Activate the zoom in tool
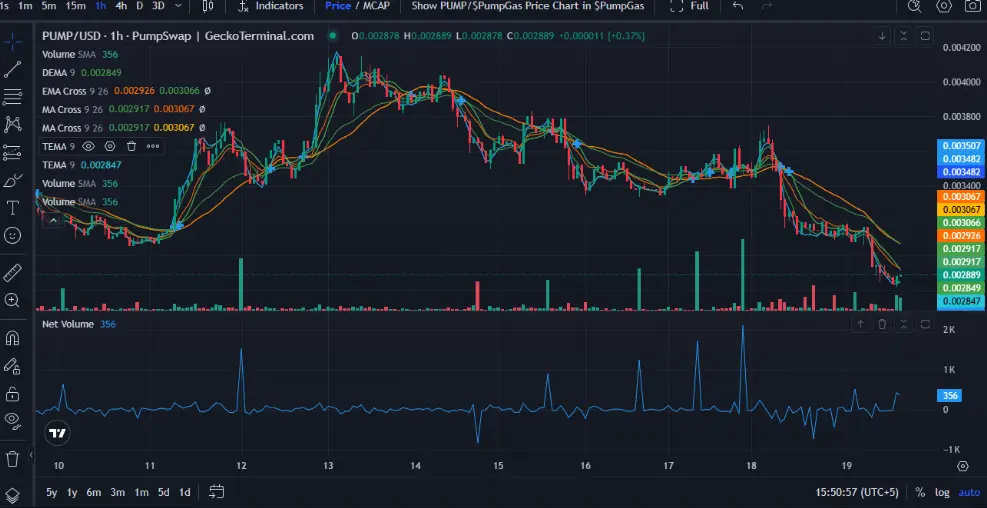Viewport: 987px width, 508px height. tap(13, 300)
